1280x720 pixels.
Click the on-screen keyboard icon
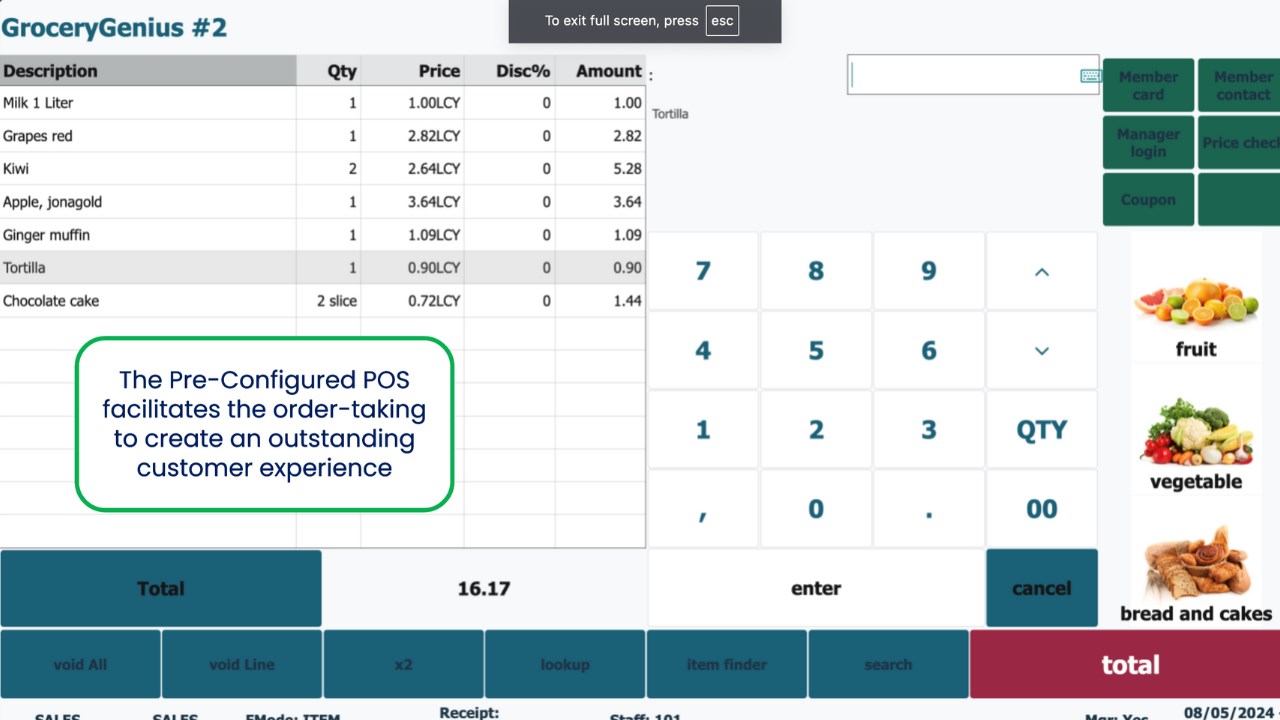point(1090,76)
